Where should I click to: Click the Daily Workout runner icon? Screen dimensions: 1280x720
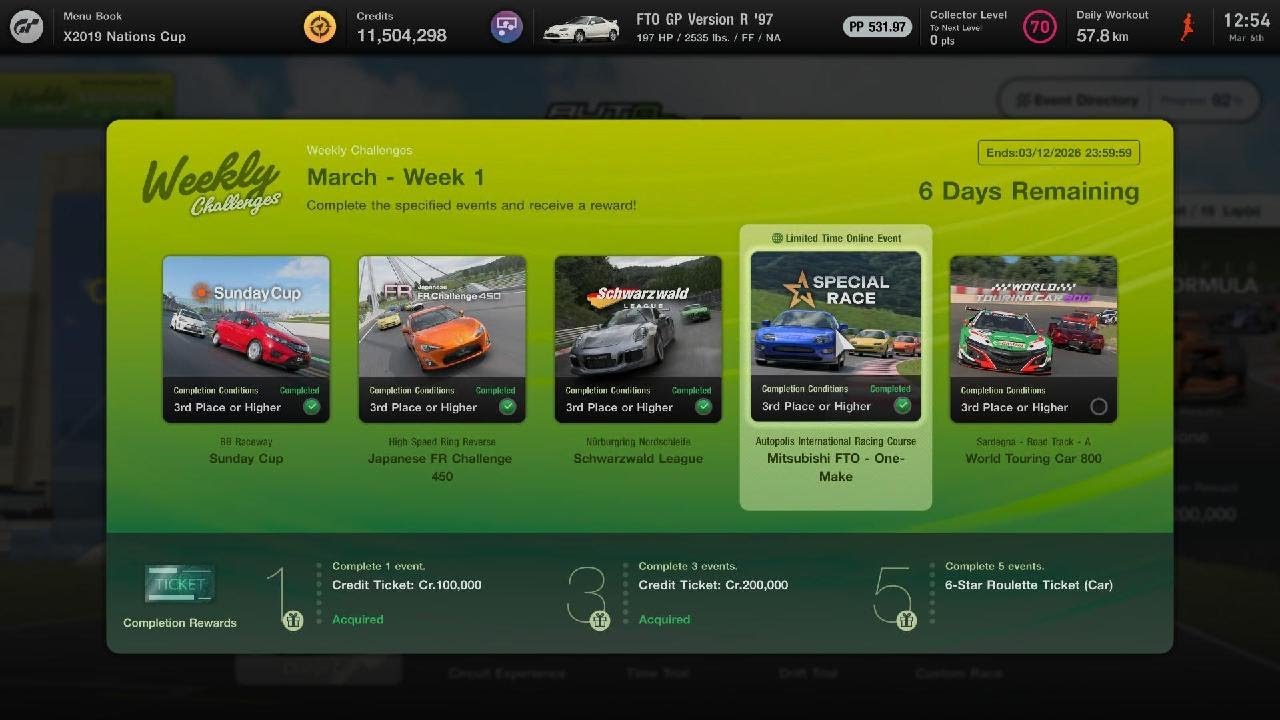coord(1188,27)
